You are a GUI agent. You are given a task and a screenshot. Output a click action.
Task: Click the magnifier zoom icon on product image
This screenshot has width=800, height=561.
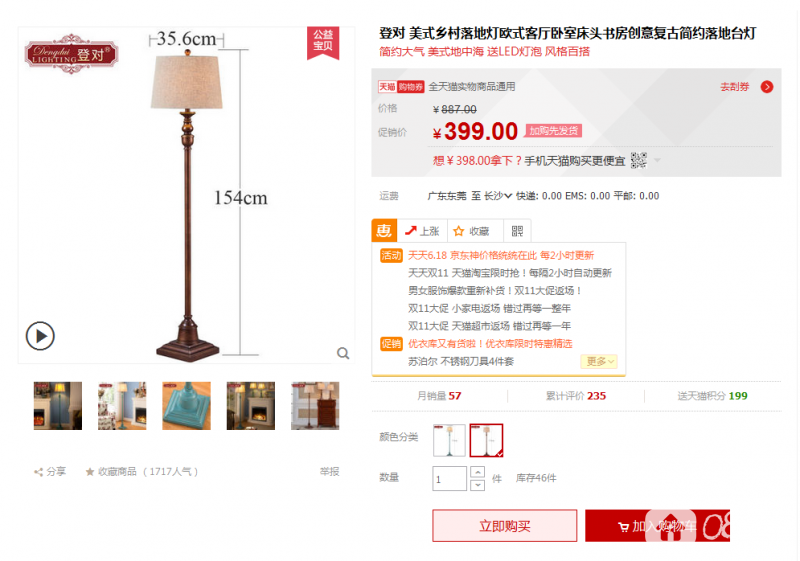coord(343,353)
